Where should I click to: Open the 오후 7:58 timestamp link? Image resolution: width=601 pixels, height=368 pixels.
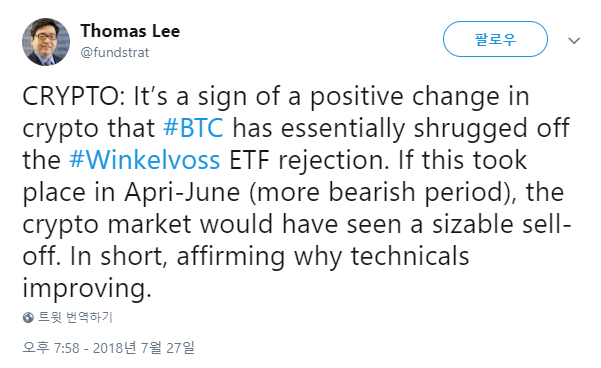(x=51, y=348)
